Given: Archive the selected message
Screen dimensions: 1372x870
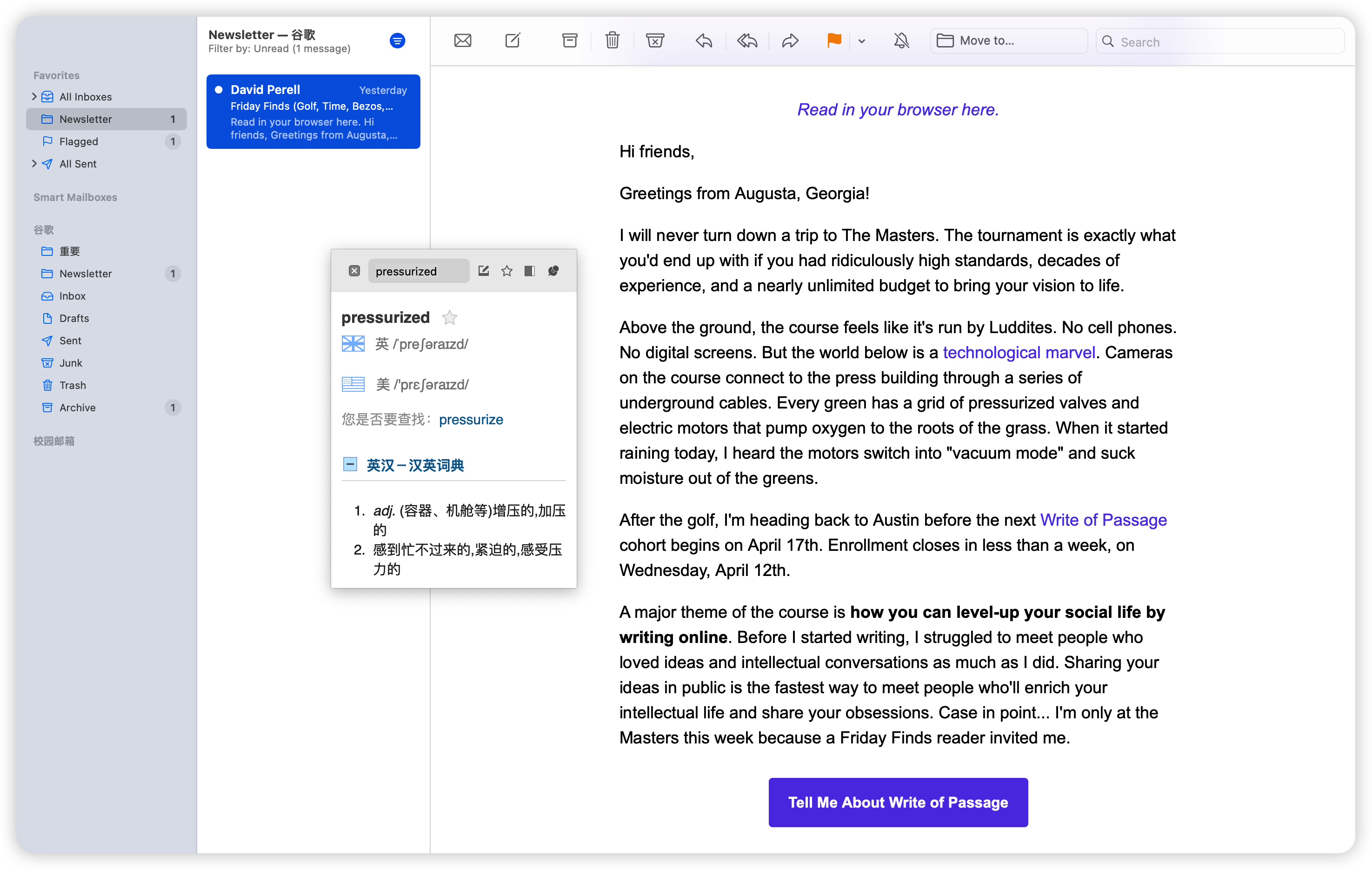Looking at the screenshot, I should coord(569,40).
